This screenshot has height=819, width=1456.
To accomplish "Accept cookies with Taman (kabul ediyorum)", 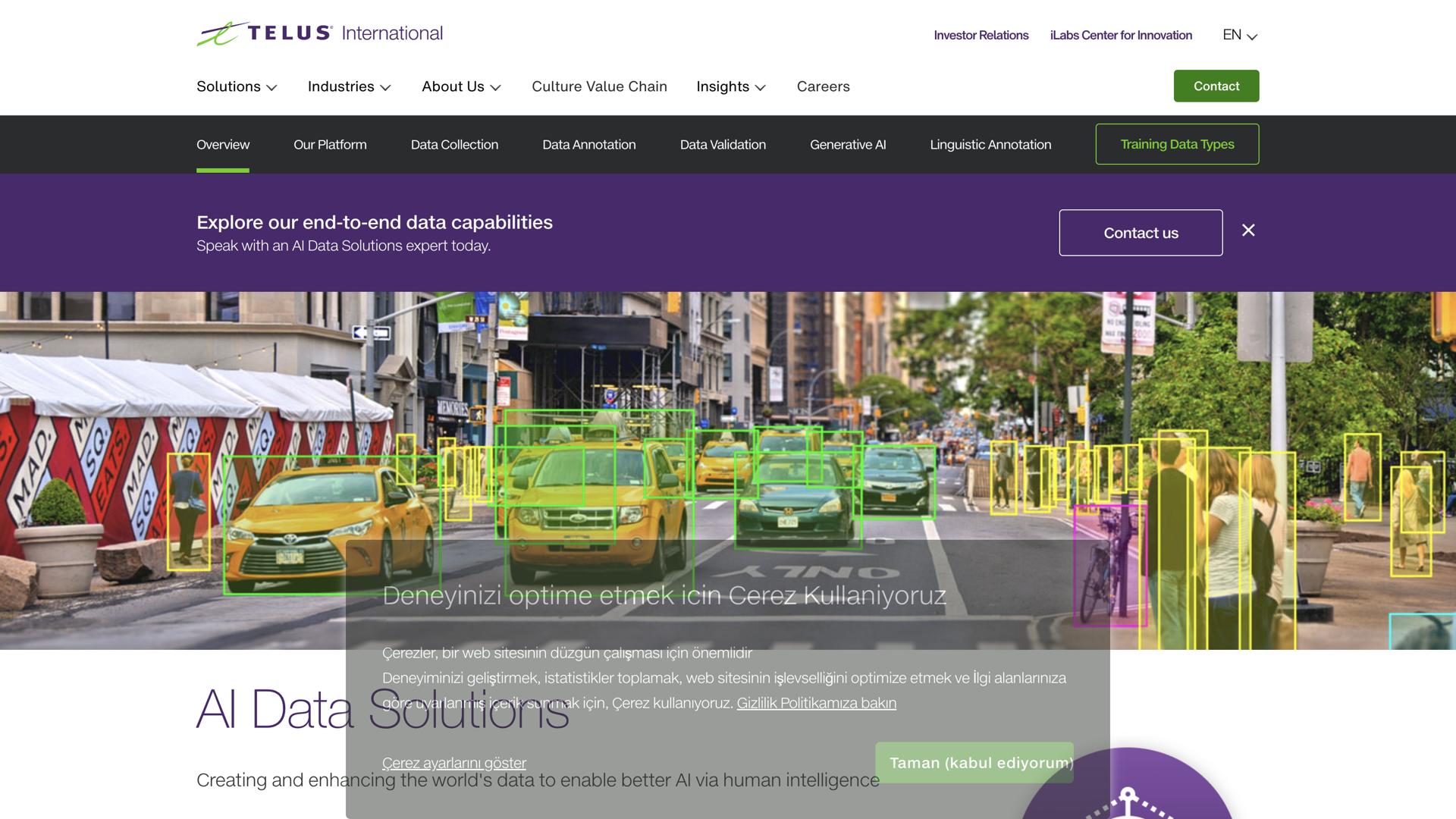I will (x=974, y=762).
